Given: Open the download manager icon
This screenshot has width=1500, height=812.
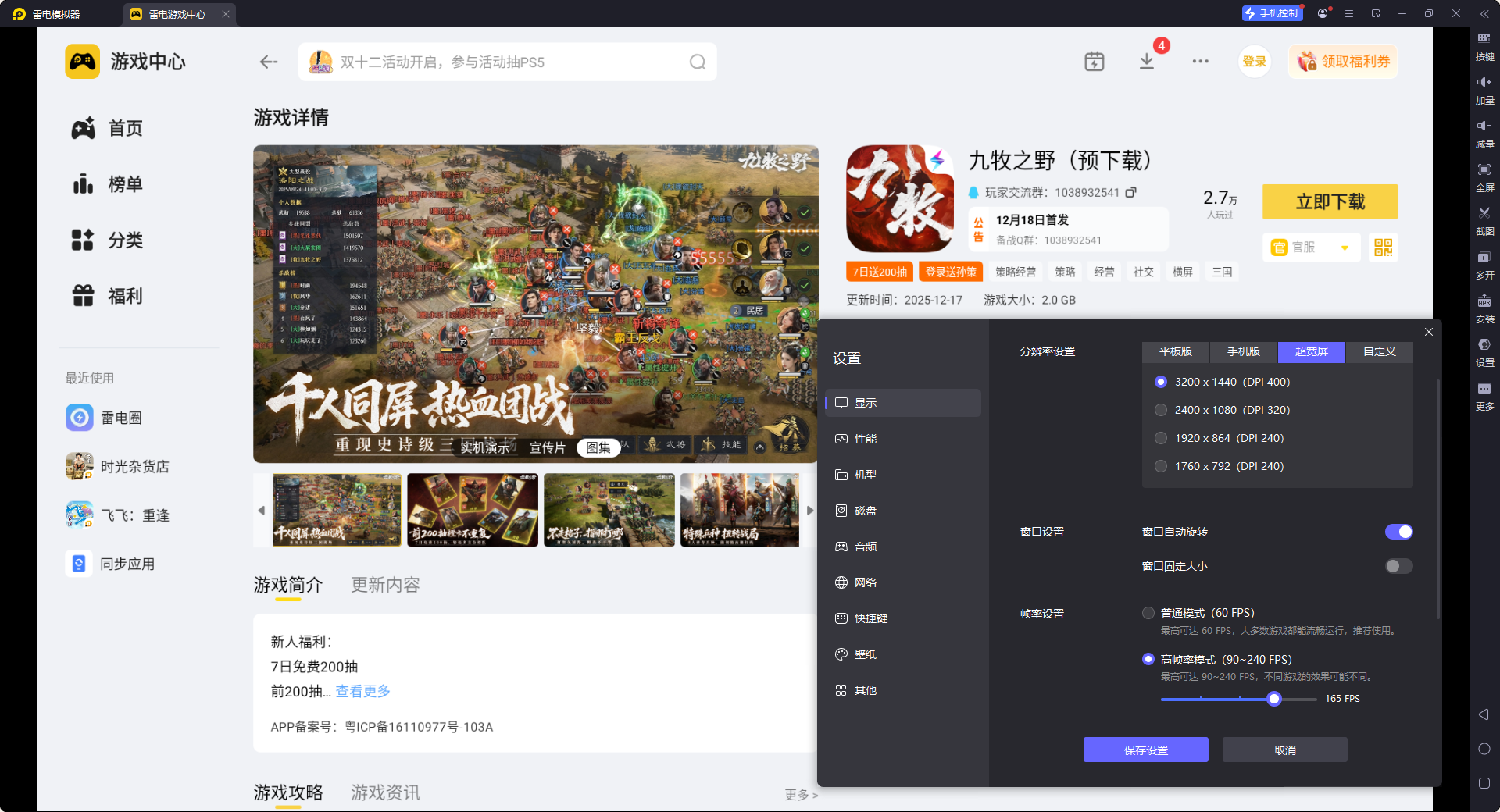Looking at the screenshot, I should 1147,62.
